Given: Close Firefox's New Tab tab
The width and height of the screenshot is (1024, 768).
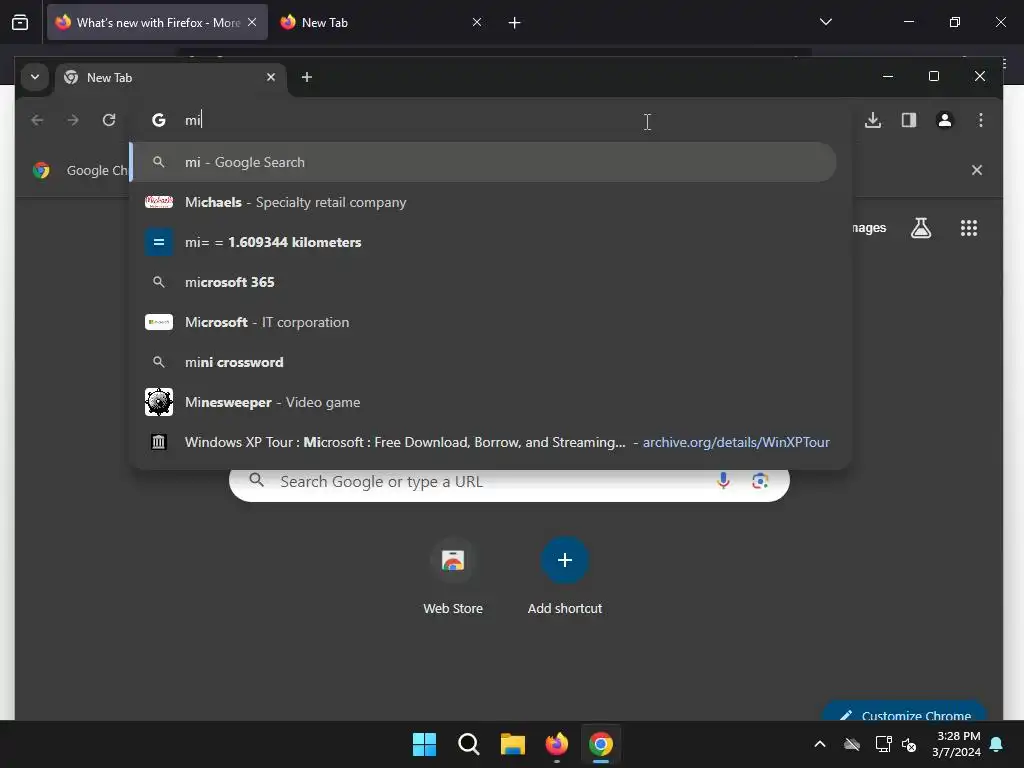Looking at the screenshot, I should (x=477, y=22).
